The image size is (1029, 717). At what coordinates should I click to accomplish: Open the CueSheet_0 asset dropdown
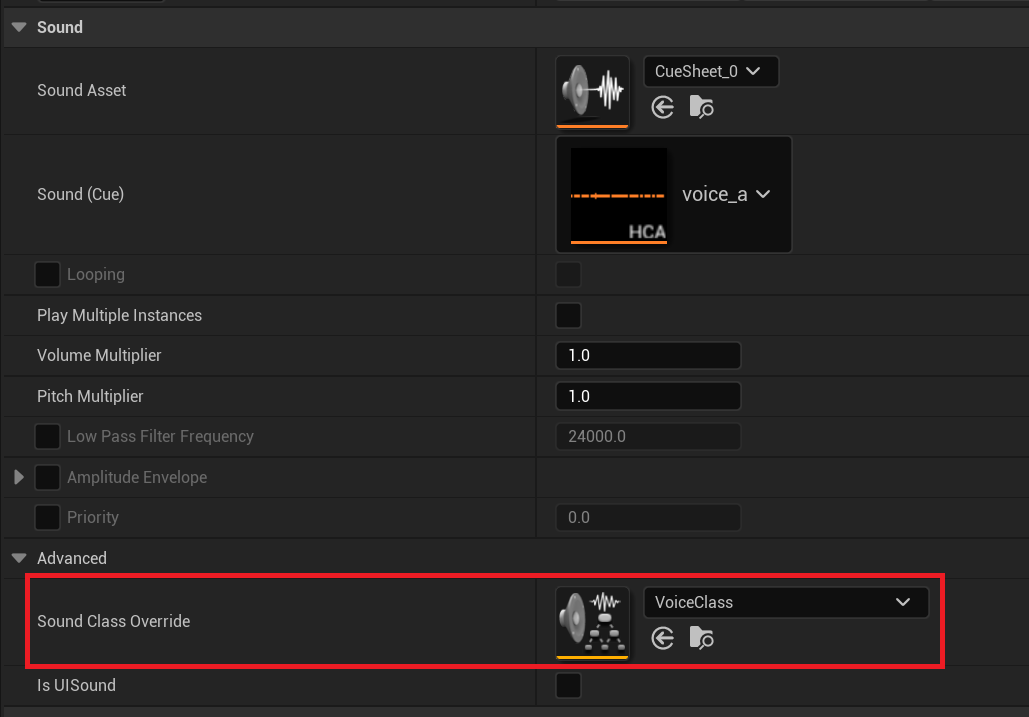pos(710,72)
